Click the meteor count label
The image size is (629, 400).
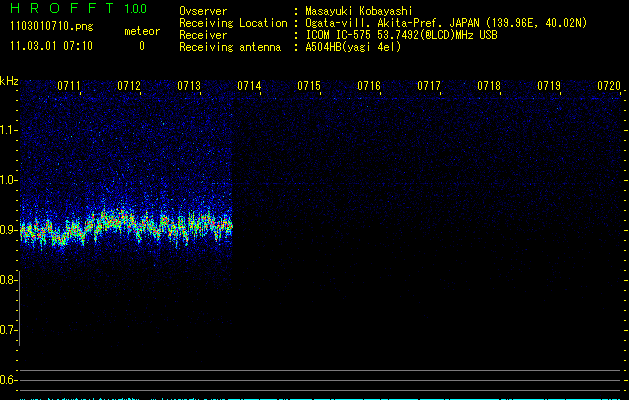coord(142,31)
